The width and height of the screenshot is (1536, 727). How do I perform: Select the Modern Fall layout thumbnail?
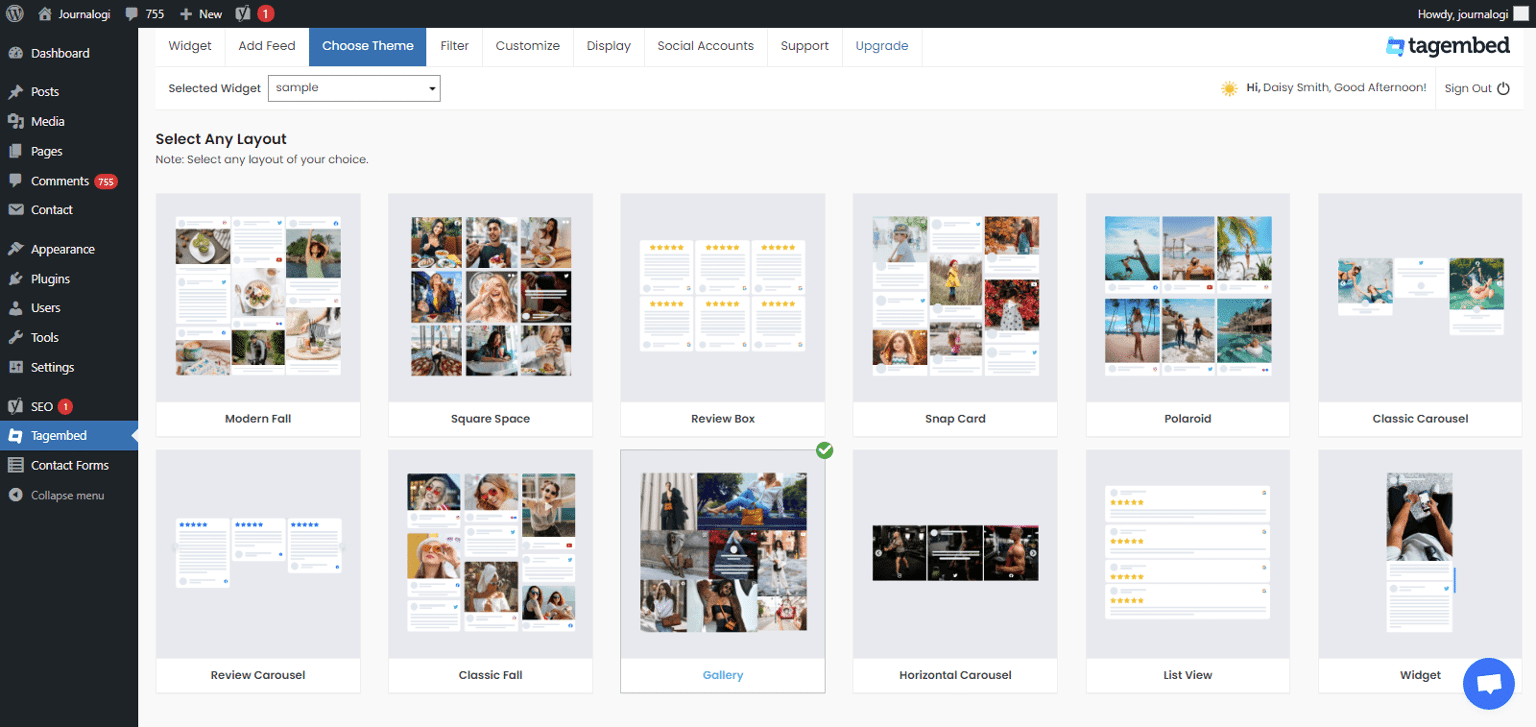click(258, 297)
